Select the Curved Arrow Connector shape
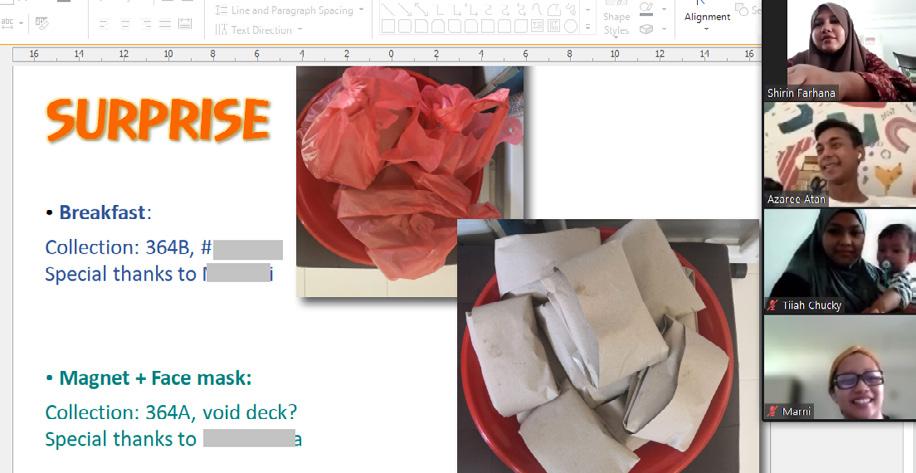Image resolution: width=916 pixels, height=473 pixels. point(504,9)
